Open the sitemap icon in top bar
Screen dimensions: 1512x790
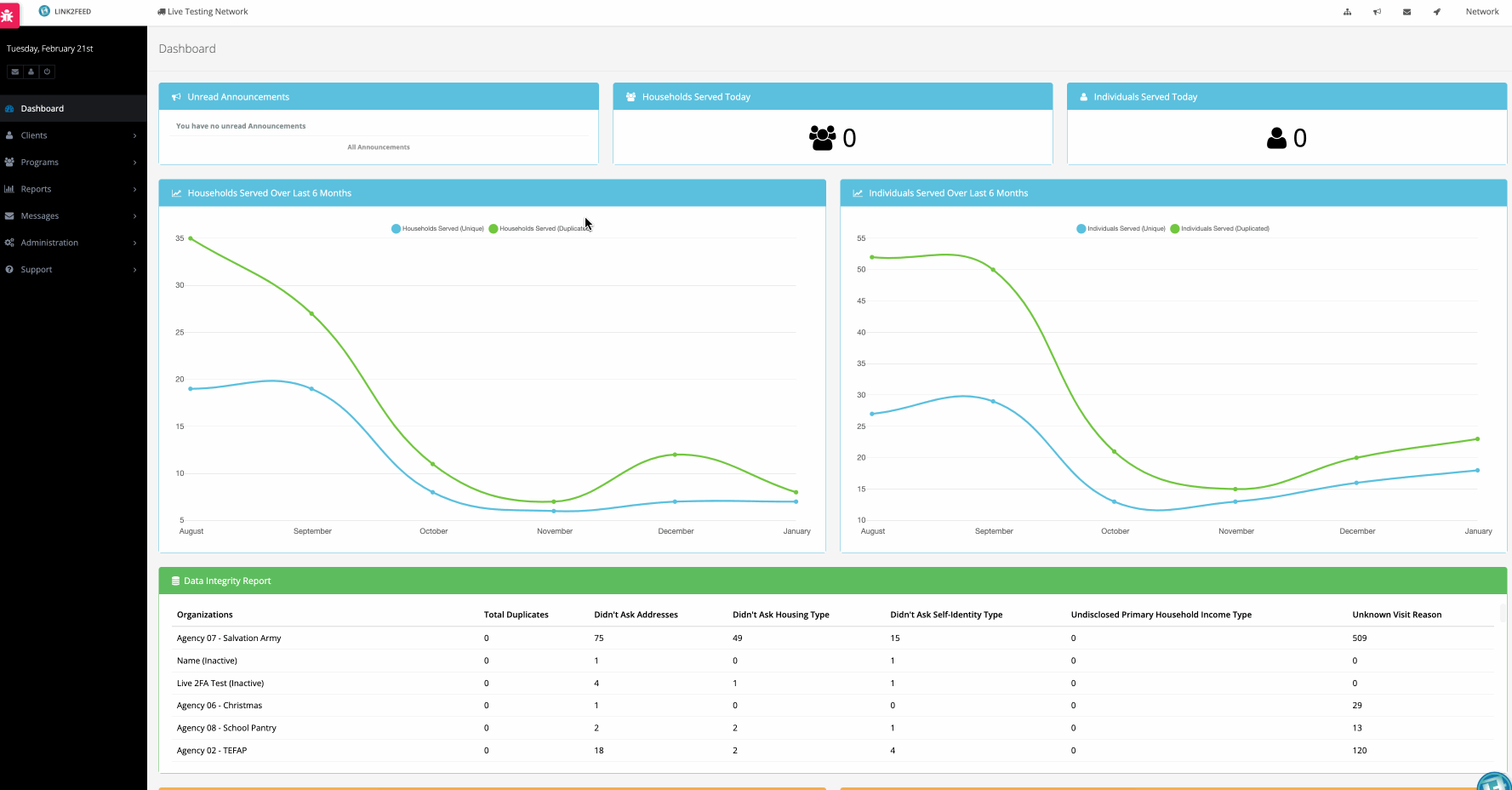click(x=1347, y=12)
